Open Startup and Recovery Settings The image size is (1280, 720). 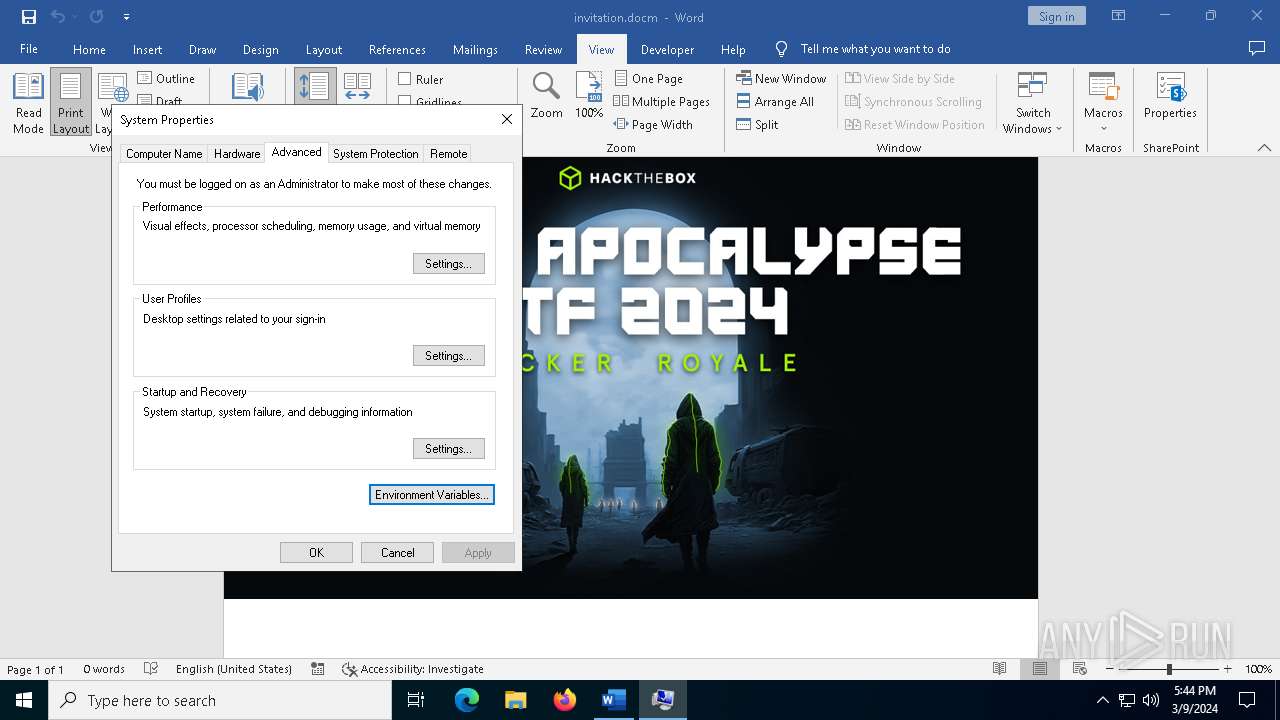448,448
